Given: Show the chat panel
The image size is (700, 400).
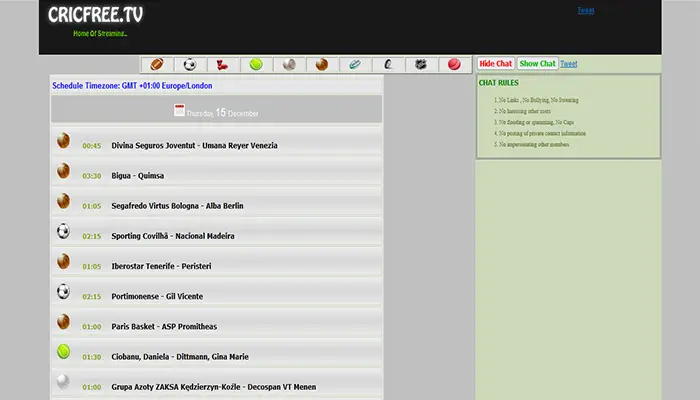Looking at the screenshot, I should coord(538,63).
